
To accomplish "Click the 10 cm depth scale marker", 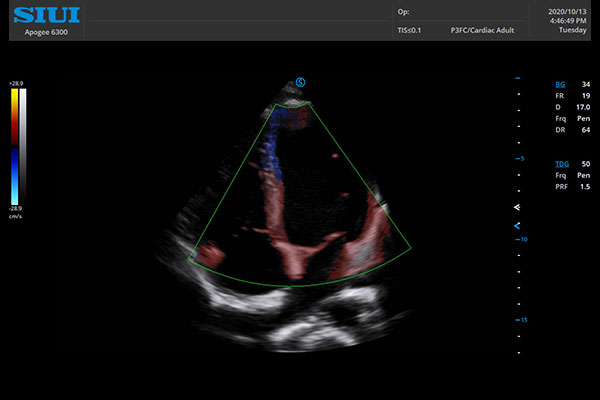I will [x=522, y=239].
